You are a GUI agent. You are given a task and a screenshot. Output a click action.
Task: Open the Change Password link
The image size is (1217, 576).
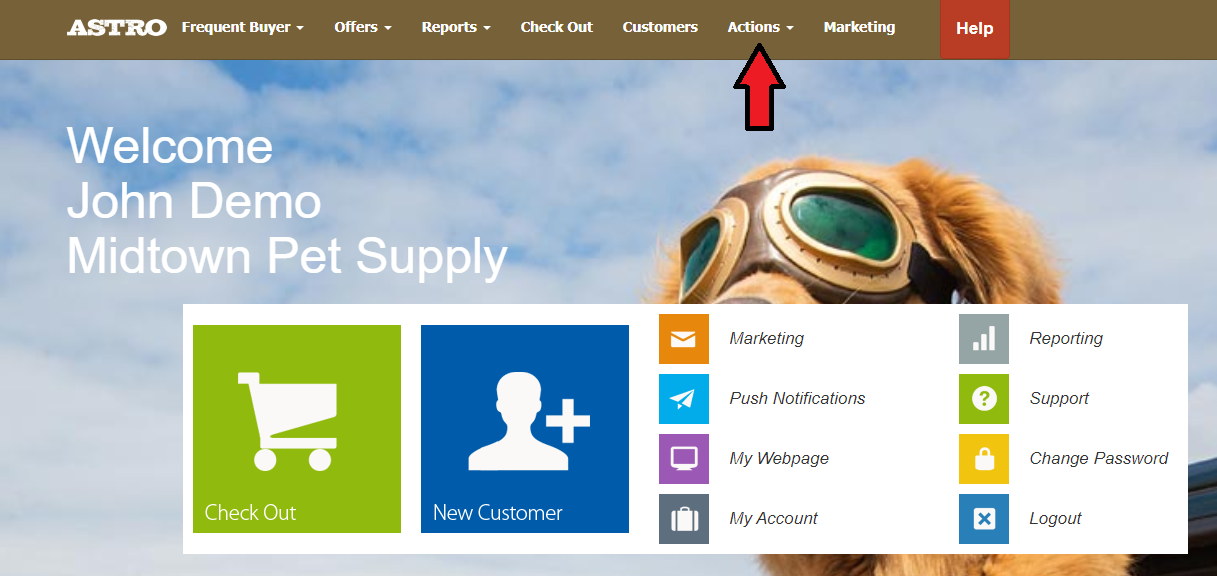point(1099,459)
